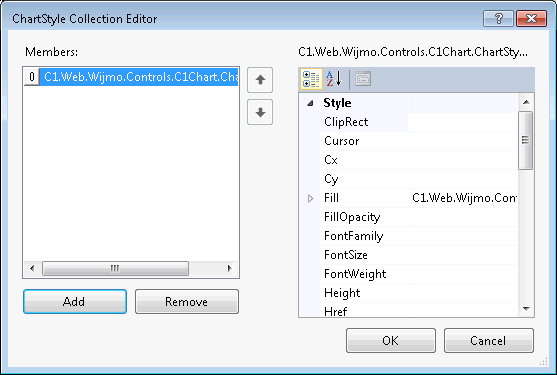Click the property grid vertical scrollbar thumb
This screenshot has width=557, height=375.
pos(526,141)
